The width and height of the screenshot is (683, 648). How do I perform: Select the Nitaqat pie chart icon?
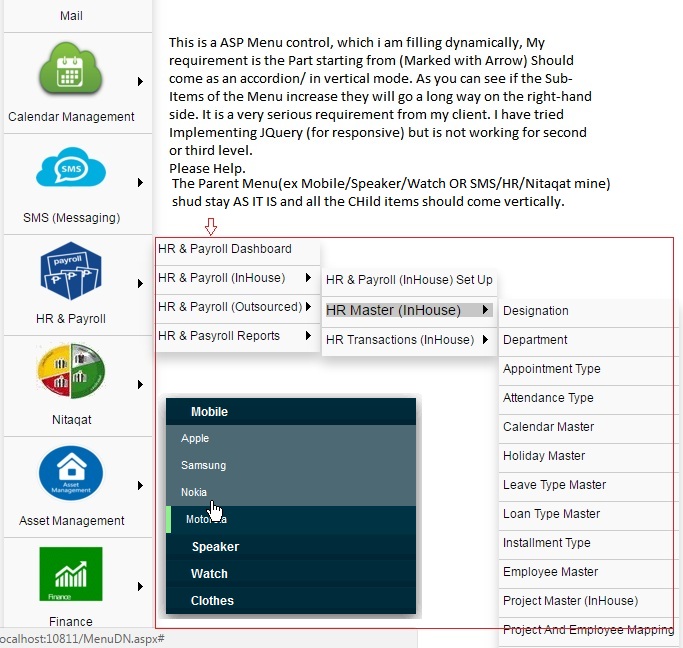pos(71,371)
